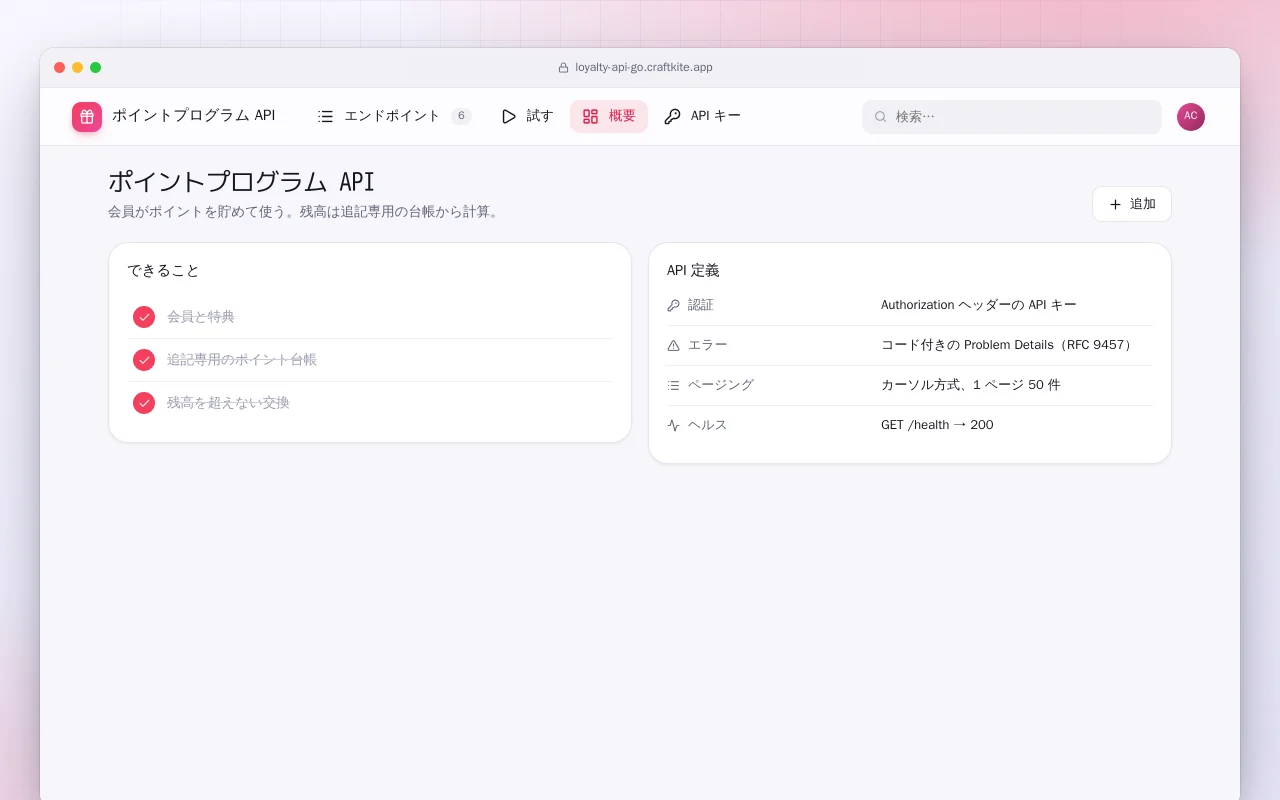Click the list icon by ページング
Image resolution: width=1280 pixels, height=800 pixels.
(x=673, y=385)
